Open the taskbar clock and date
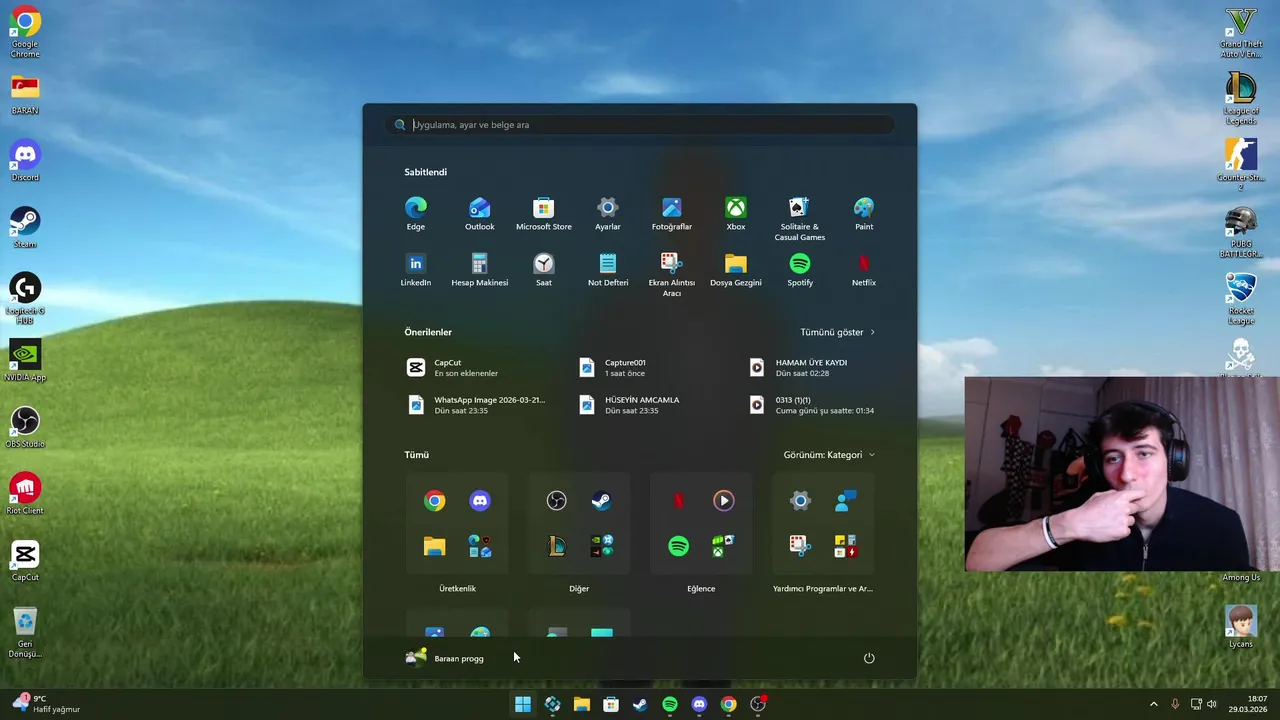Image resolution: width=1280 pixels, height=720 pixels. [1247, 704]
